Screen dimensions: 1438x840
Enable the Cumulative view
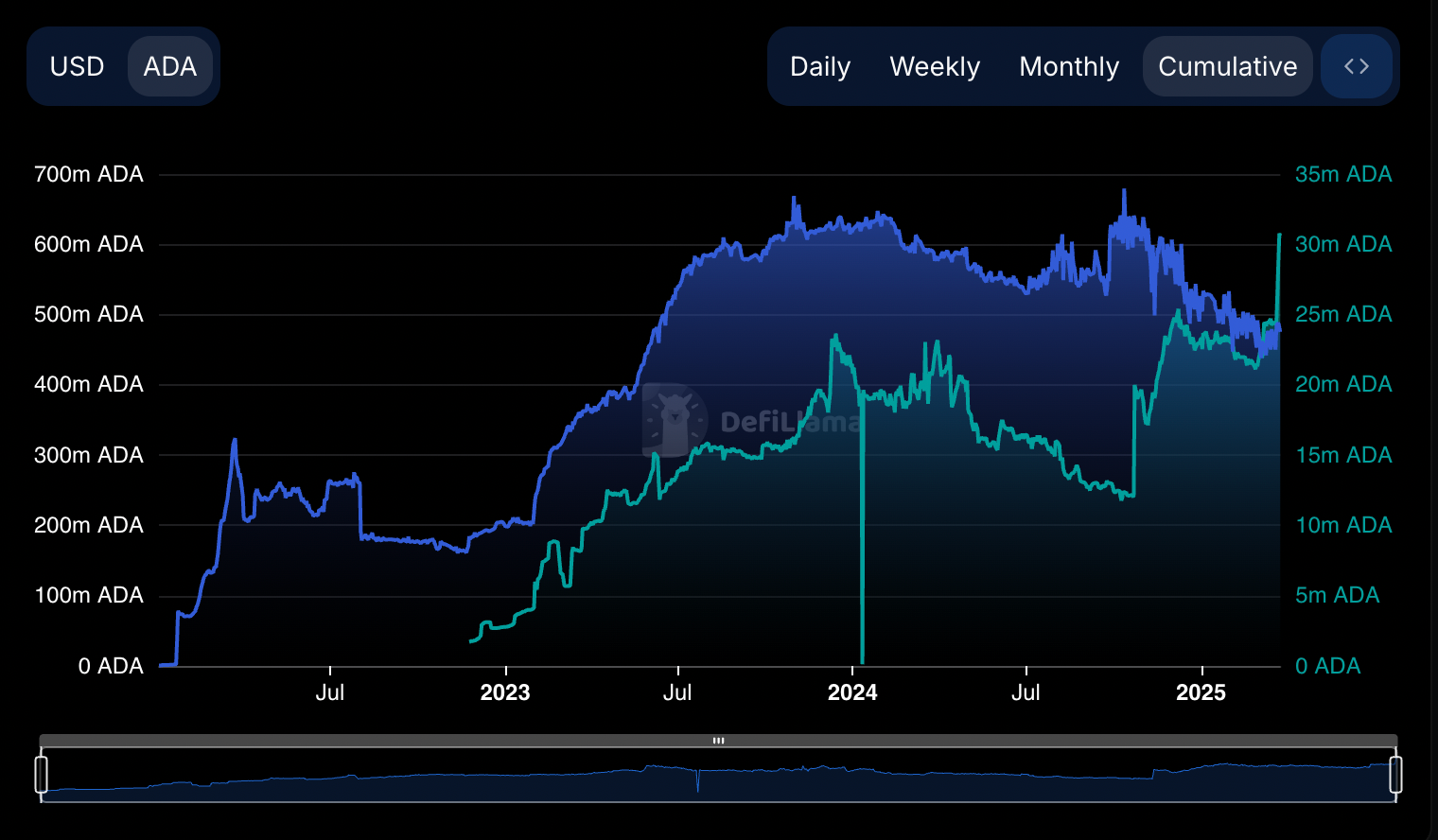1227,66
